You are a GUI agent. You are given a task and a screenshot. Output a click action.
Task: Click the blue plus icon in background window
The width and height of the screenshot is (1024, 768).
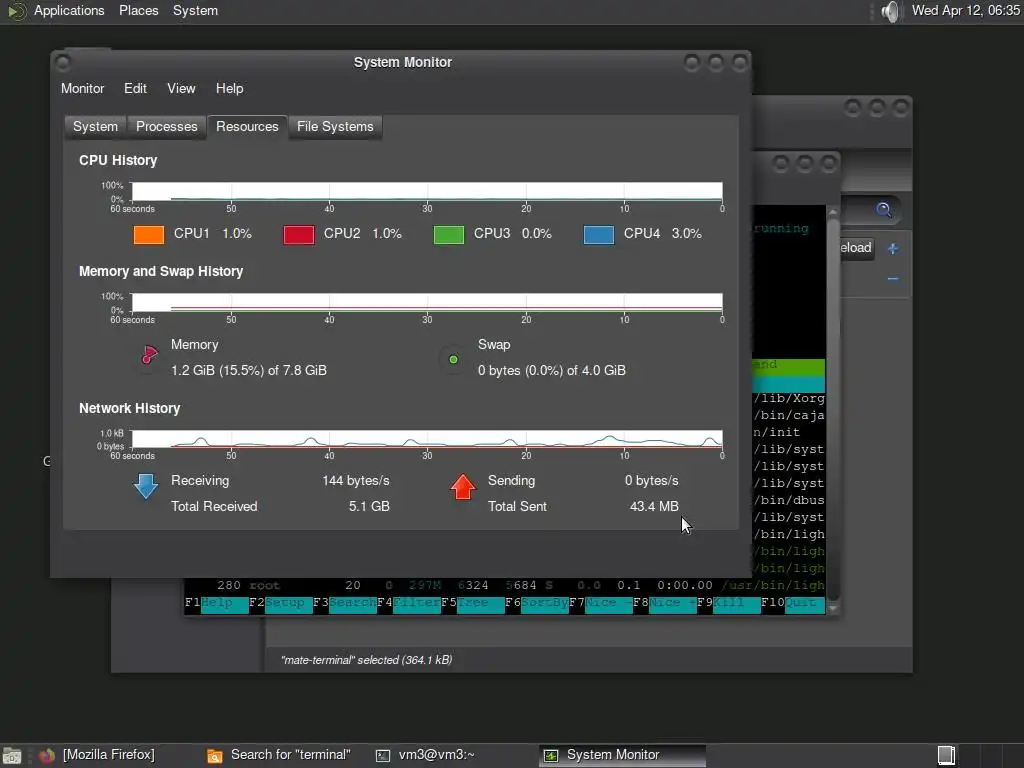tap(893, 248)
